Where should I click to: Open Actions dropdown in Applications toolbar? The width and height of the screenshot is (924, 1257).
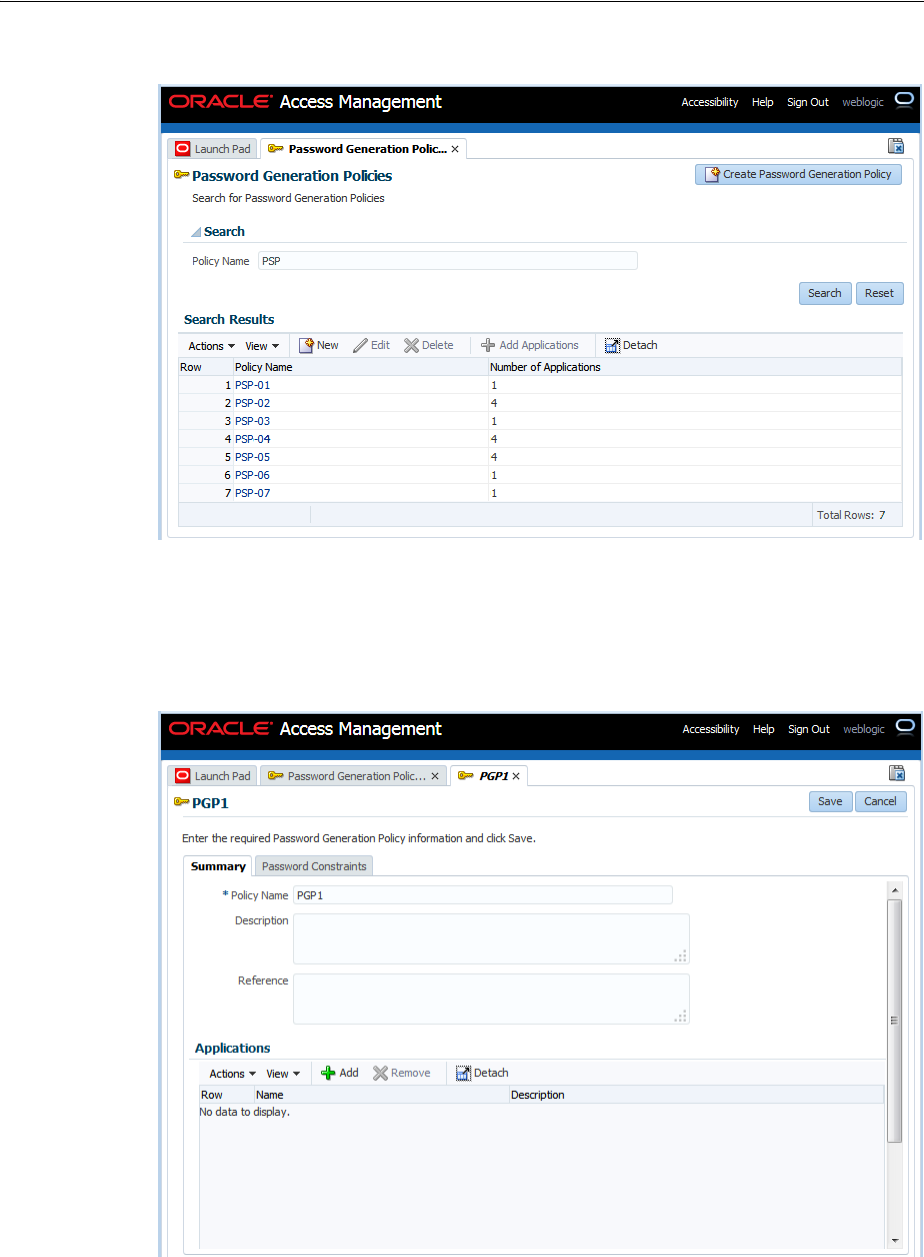click(x=233, y=1074)
